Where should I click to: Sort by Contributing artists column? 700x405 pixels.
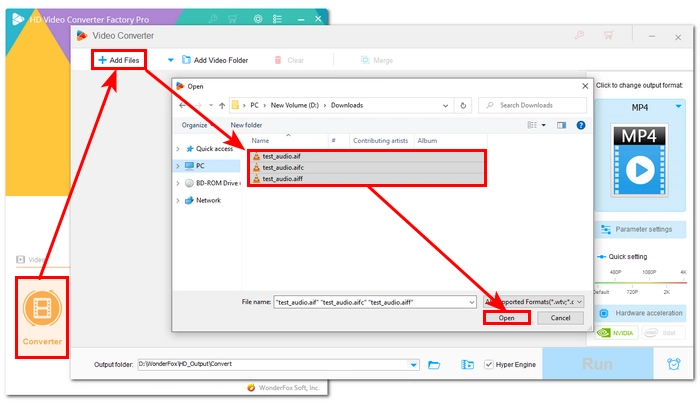coord(380,141)
